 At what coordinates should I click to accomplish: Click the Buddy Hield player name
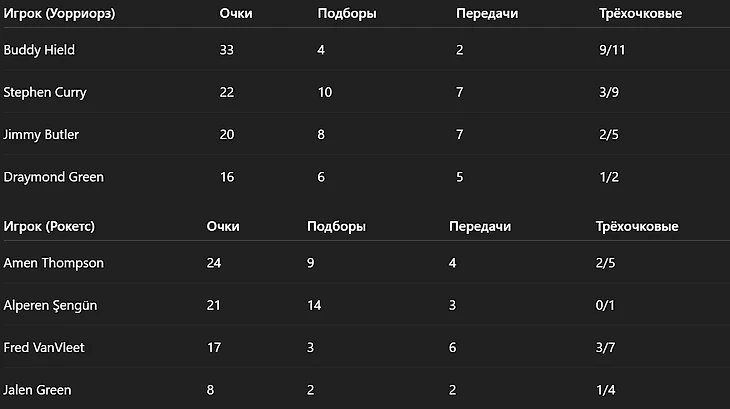click(40, 49)
